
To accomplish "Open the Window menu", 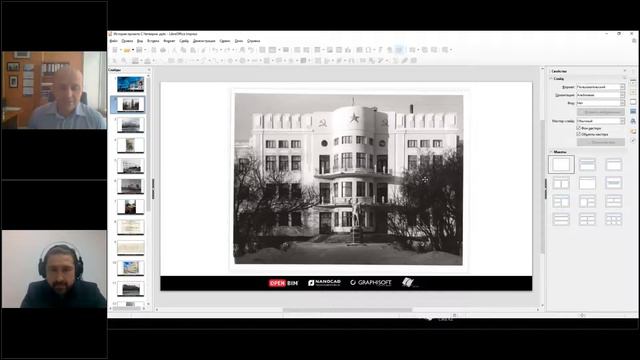I will coord(239,41).
